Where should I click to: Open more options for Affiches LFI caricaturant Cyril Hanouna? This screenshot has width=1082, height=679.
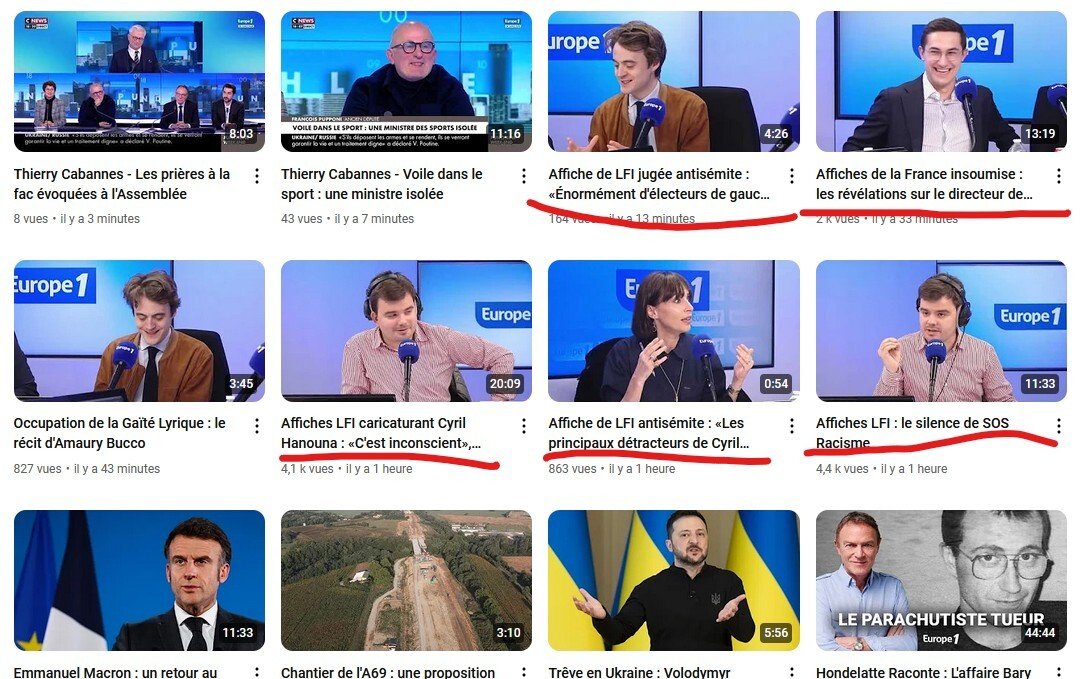click(524, 426)
